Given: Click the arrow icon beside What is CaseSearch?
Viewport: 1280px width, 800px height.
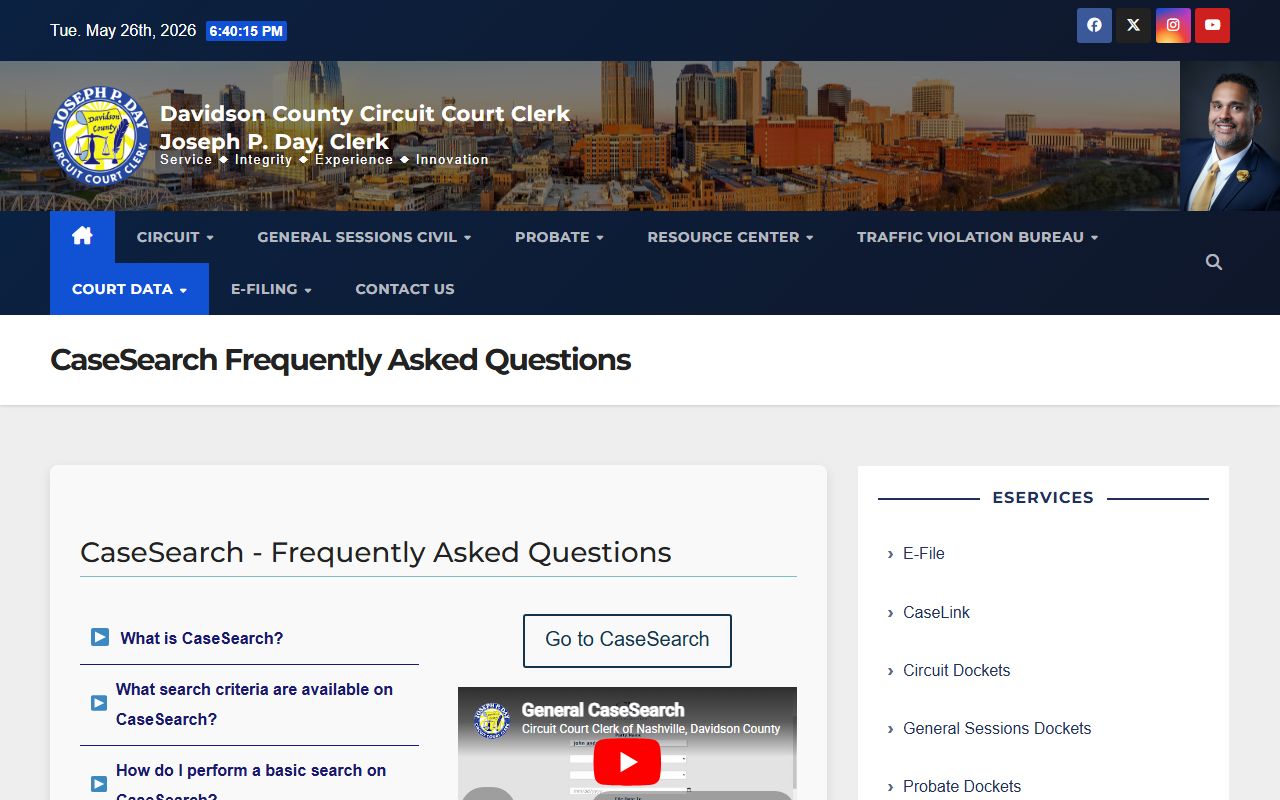Looking at the screenshot, I should [x=100, y=637].
